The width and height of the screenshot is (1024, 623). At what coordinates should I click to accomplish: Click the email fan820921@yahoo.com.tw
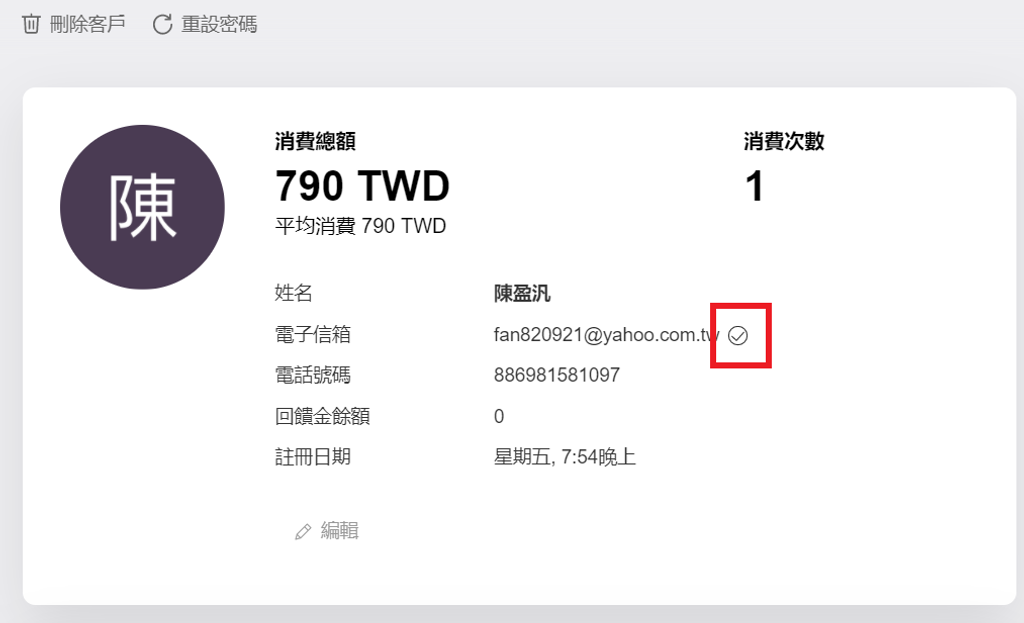coord(606,335)
